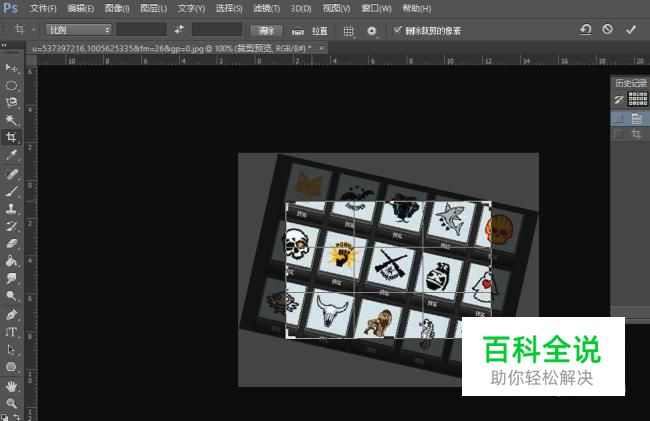Commit the current crop with checkmark
This screenshot has height=421, width=650.
click(631, 30)
